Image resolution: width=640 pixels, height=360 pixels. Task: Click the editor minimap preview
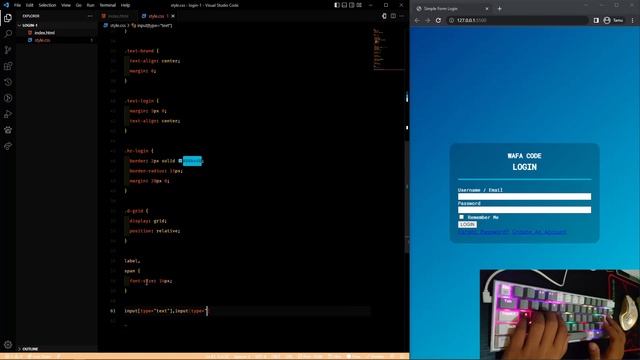coord(389,49)
